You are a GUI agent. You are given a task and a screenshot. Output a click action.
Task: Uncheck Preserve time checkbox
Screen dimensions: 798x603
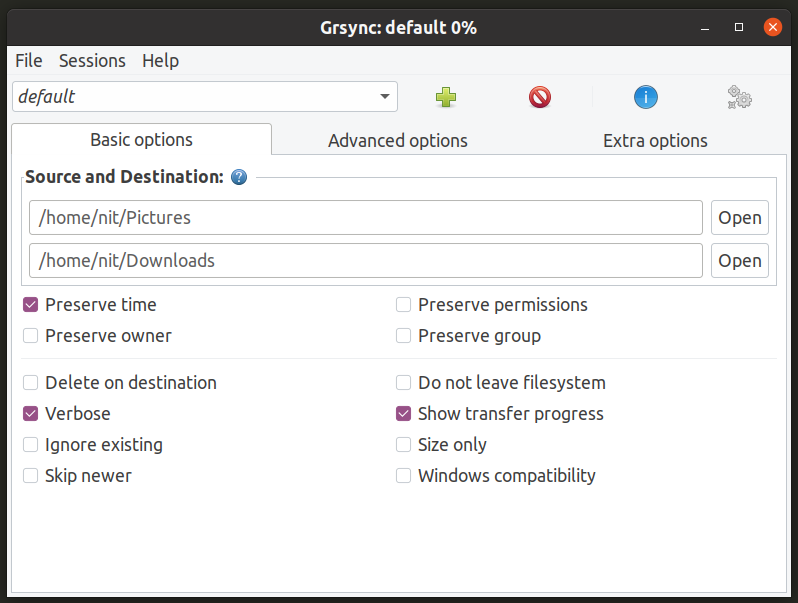[31, 305]
